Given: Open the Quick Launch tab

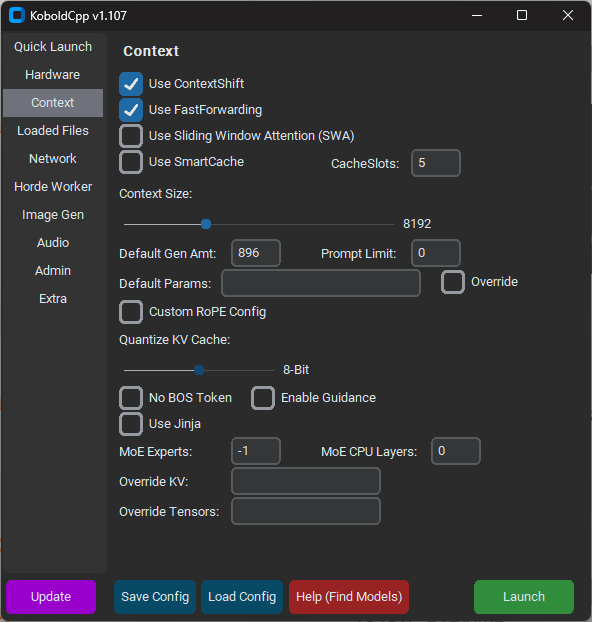Looking at the screenshot, I should coord(53,47).
